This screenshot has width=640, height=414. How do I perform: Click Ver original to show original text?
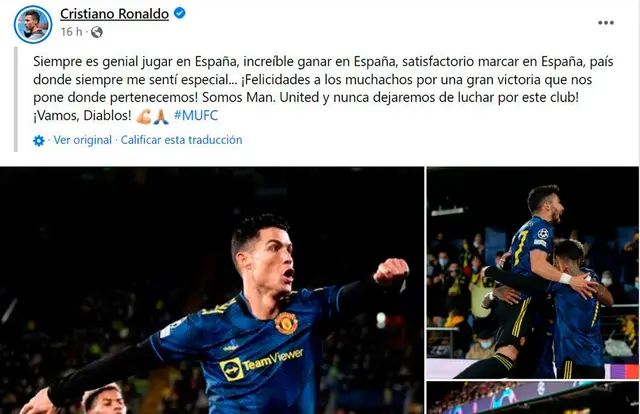[83, 140]
